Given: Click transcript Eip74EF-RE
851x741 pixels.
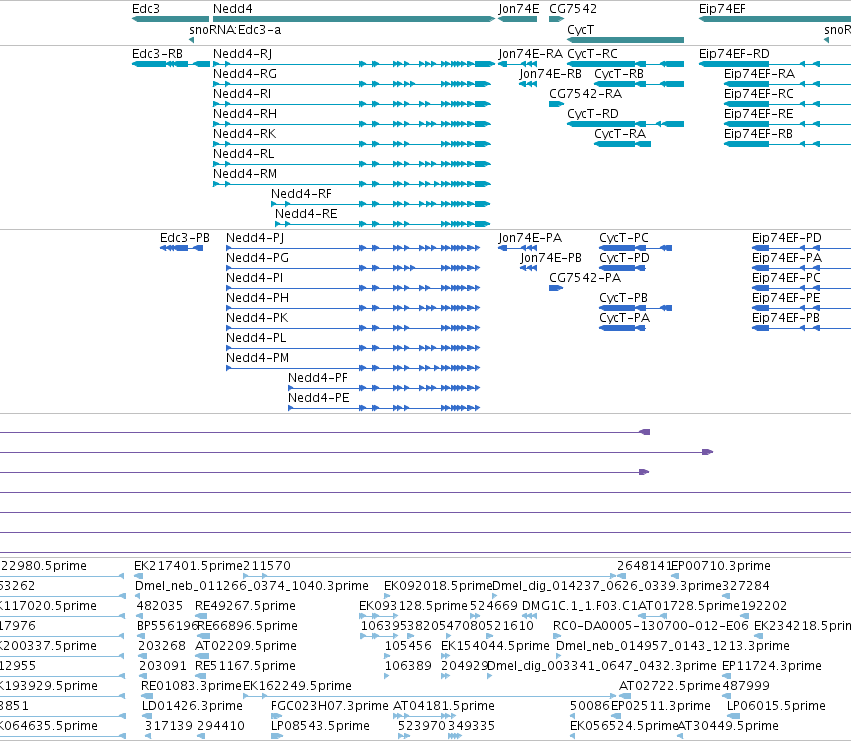Looking at the screenshot, I should point(759,114).
